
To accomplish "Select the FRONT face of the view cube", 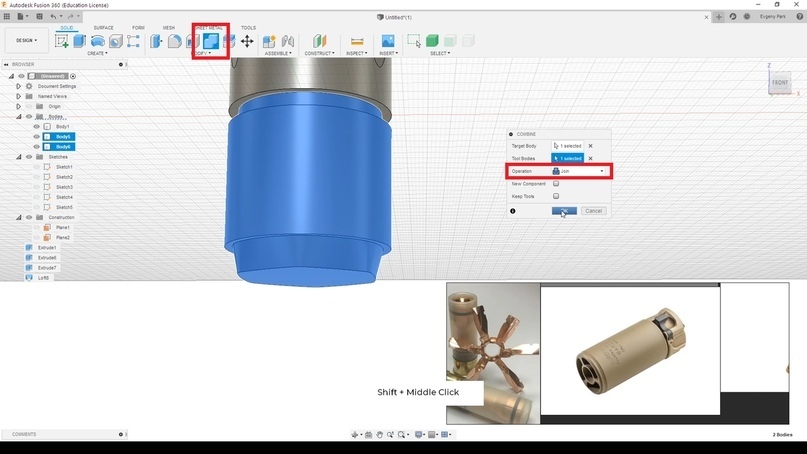I will point(779,83).
